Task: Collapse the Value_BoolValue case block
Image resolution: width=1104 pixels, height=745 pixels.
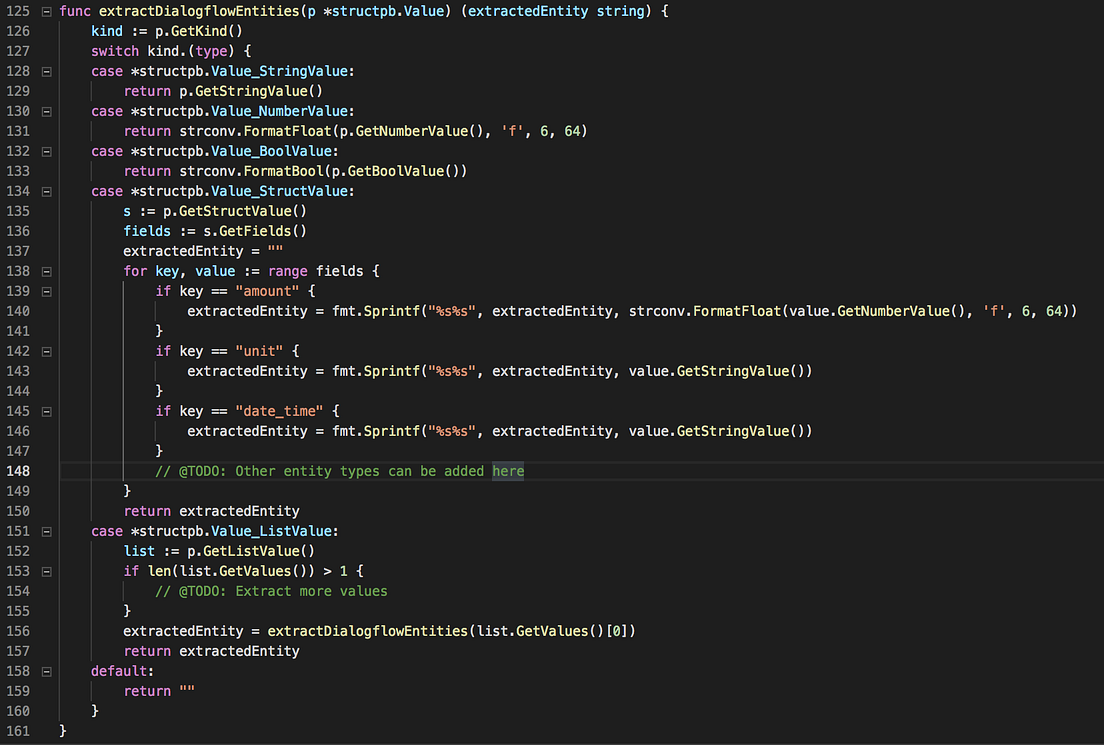Action: pyautogui.click(x=46, y=151)
